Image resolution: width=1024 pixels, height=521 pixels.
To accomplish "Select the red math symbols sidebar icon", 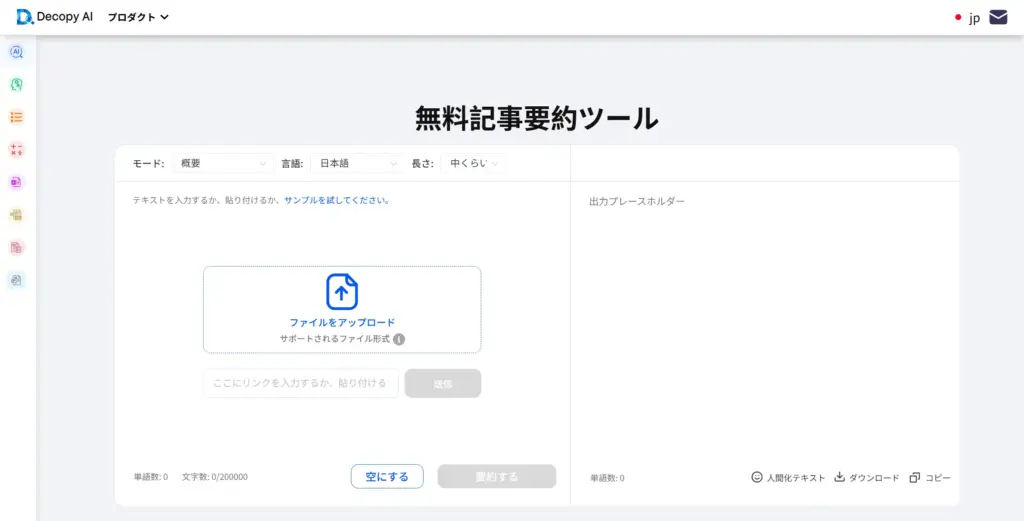I will pos(16,150).
